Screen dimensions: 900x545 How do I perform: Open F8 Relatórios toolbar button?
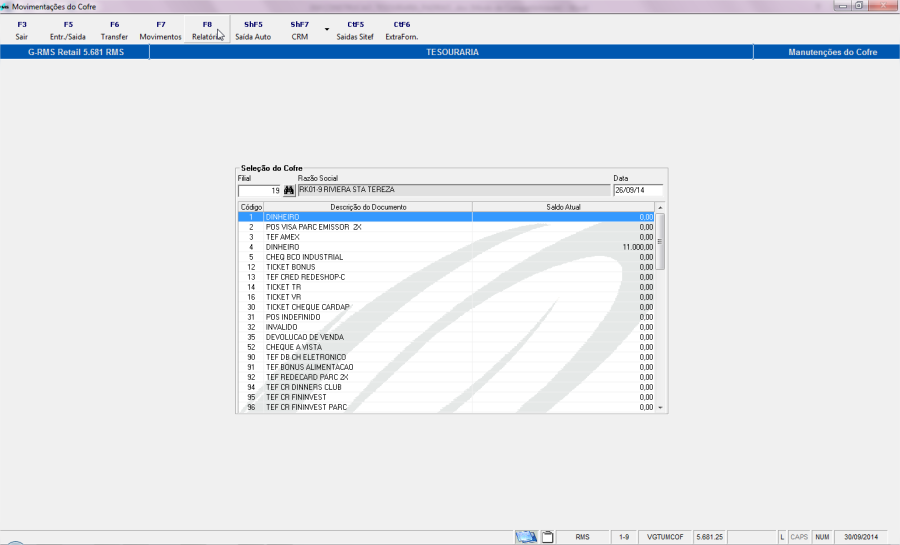pos(207,30)
